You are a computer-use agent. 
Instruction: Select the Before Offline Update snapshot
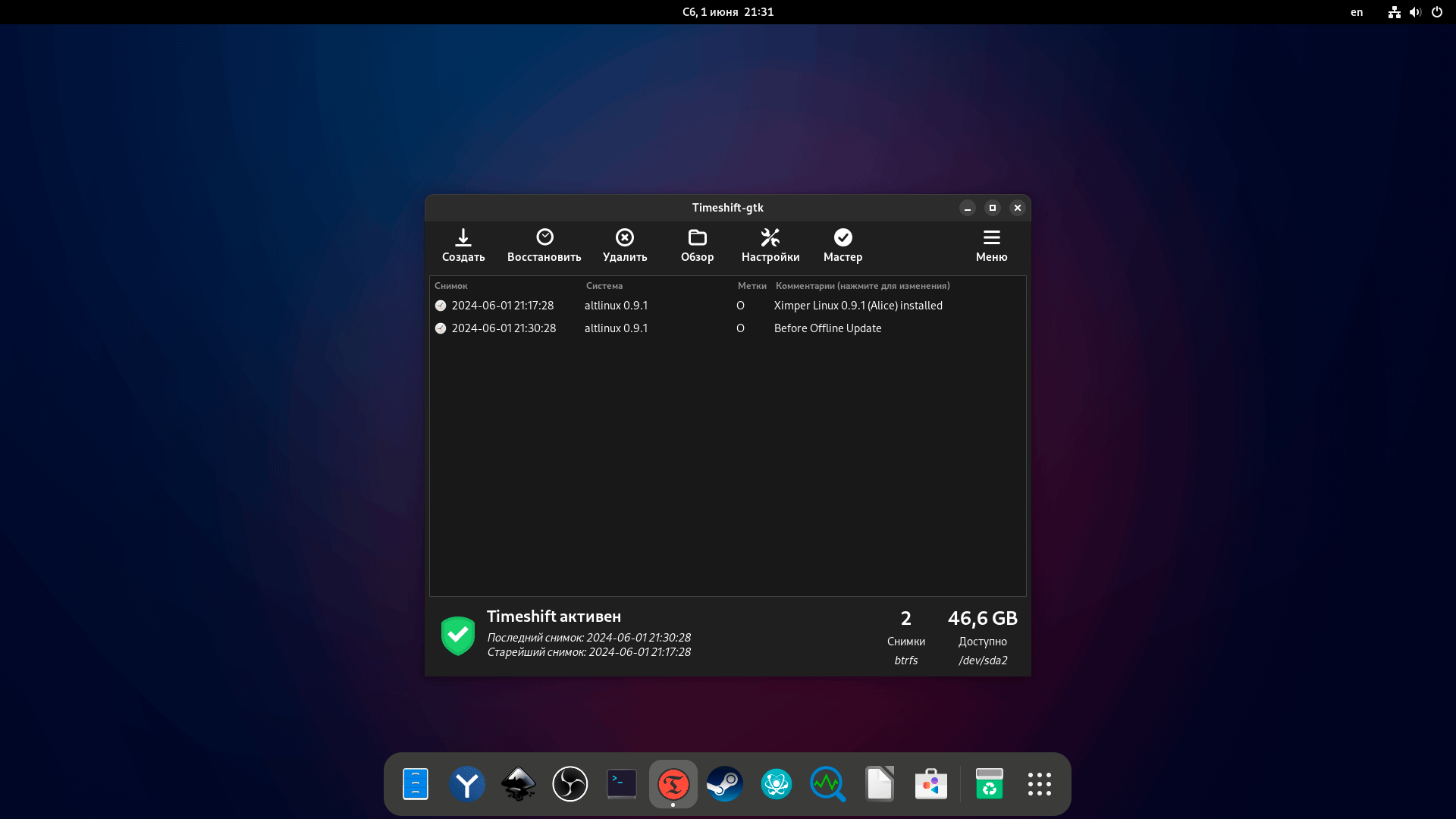(x=827, y=328)
